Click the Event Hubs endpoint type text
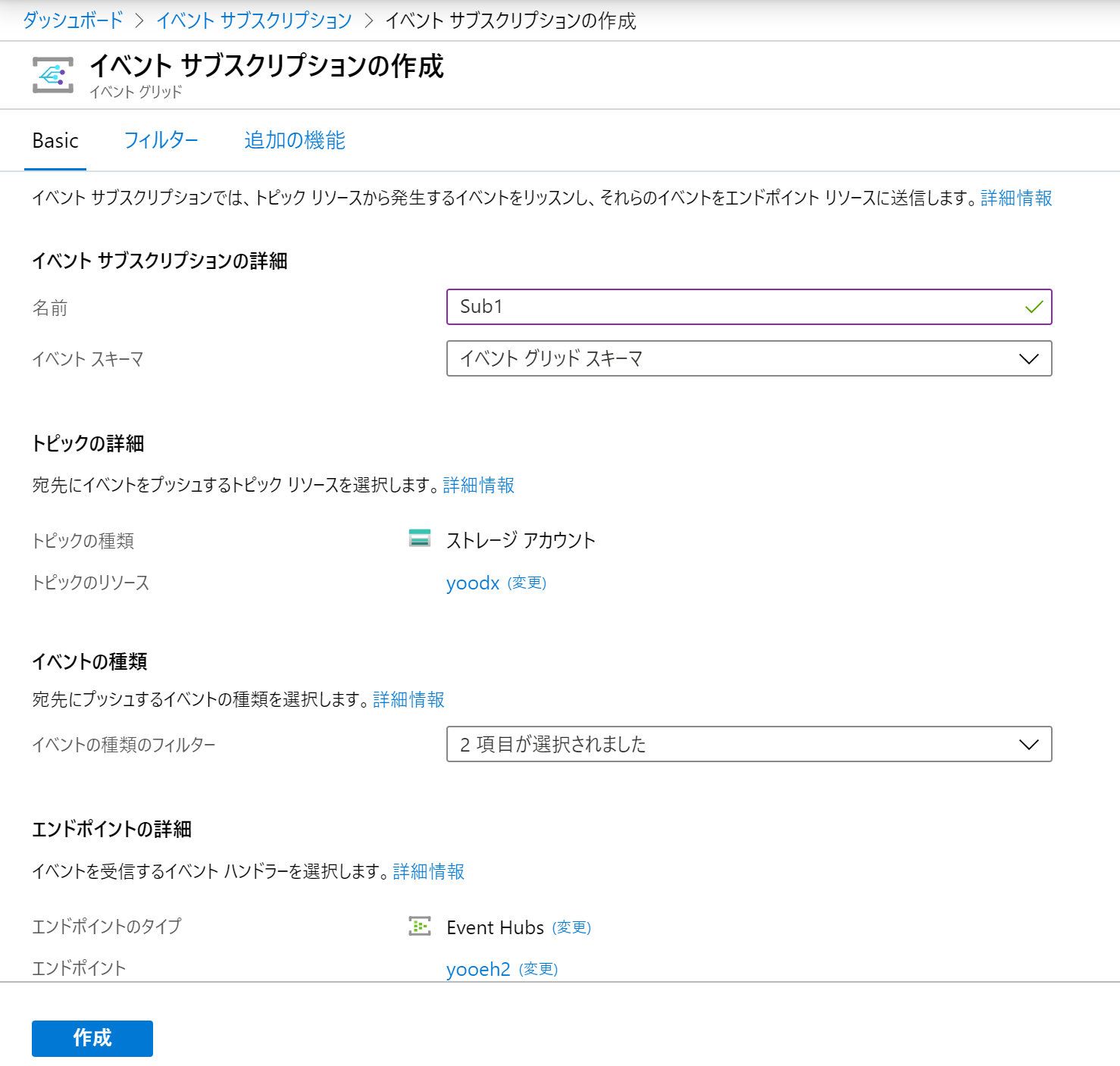 [496, 928]
